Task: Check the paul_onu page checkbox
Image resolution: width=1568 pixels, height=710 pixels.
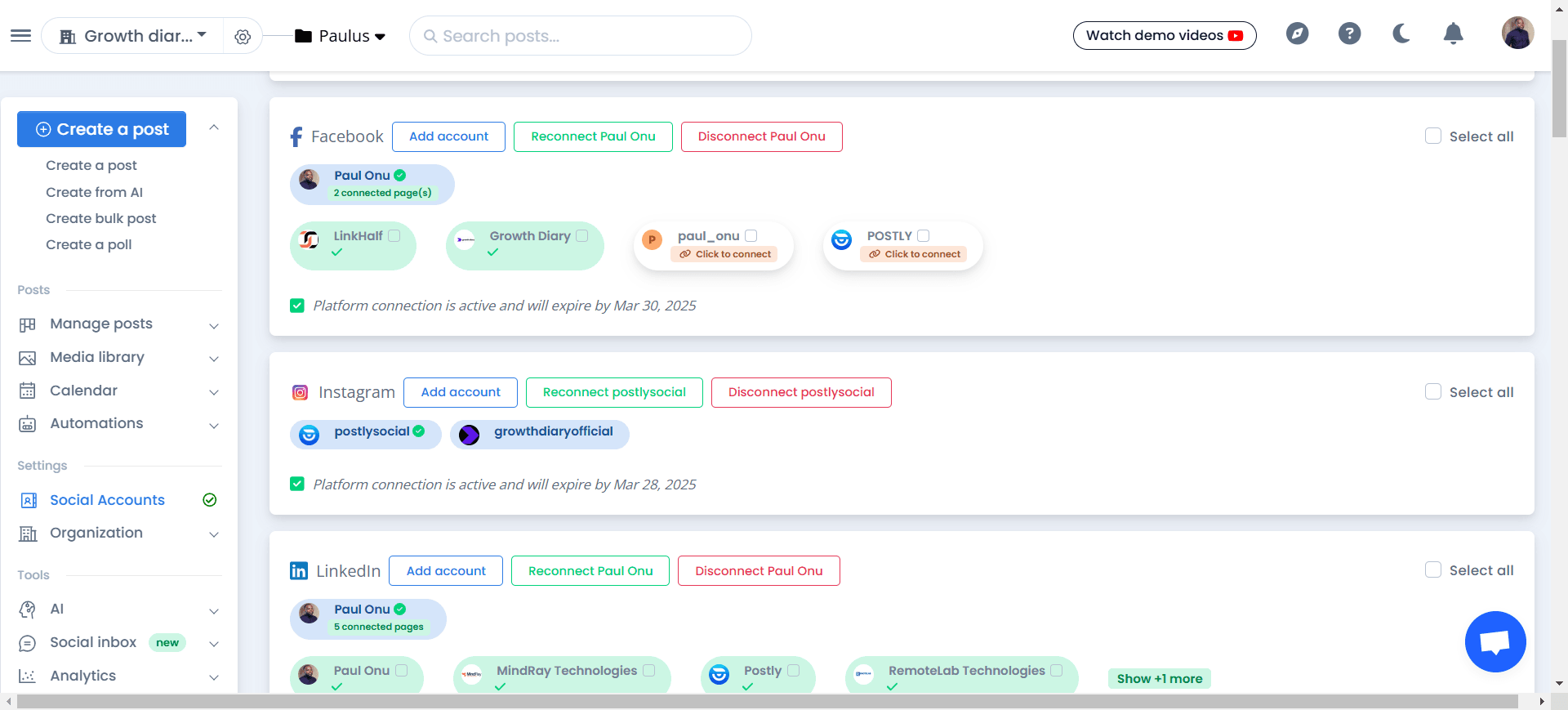Action: (x=751, y=235)
